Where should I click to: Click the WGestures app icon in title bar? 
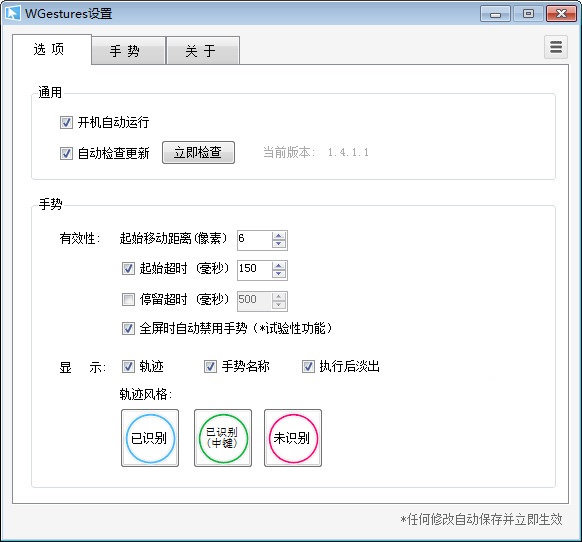point(12,13)
